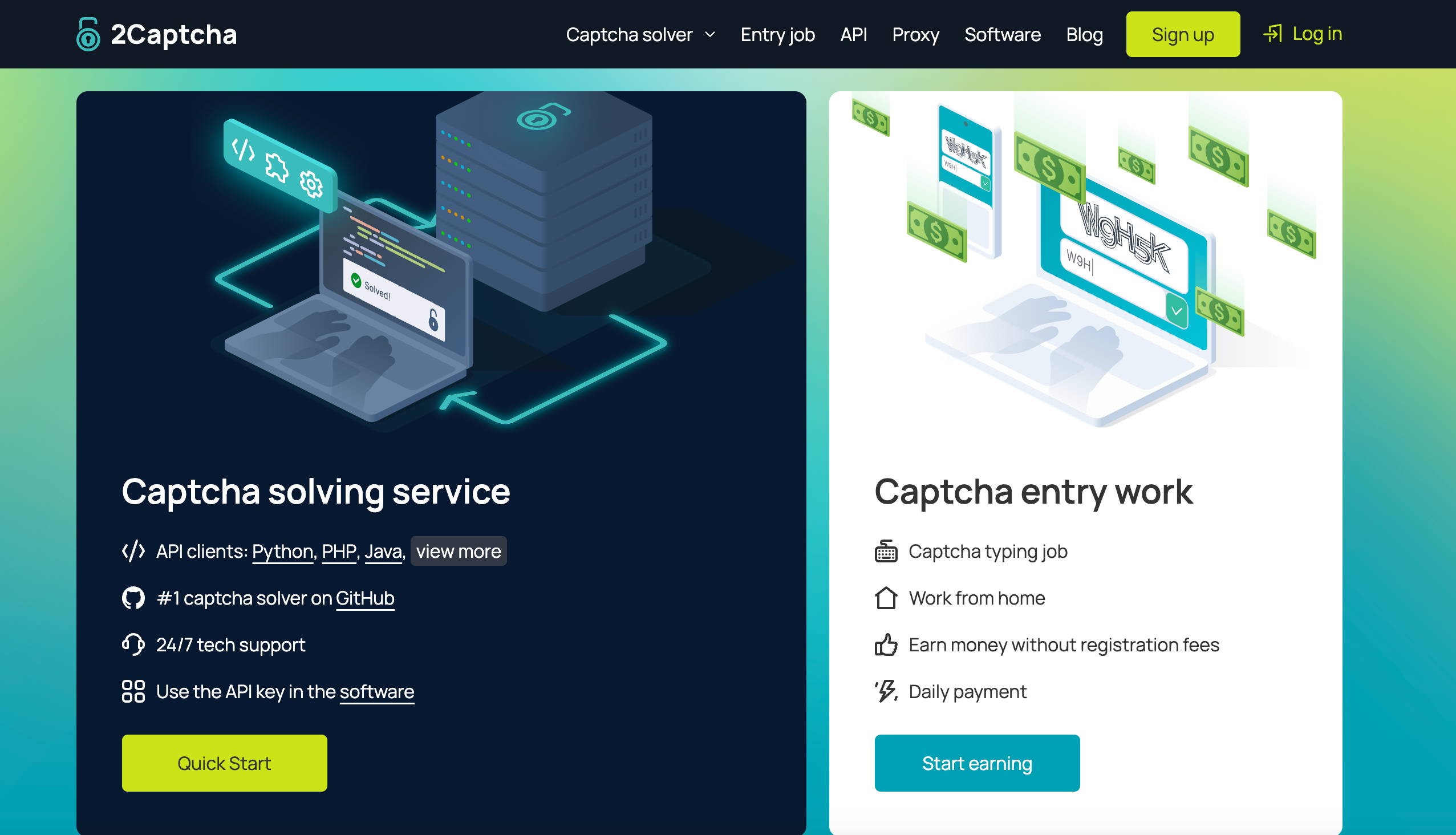Follow the Python API client link
This screenshot has height=835, width=1456.
(x=282, y=551)
